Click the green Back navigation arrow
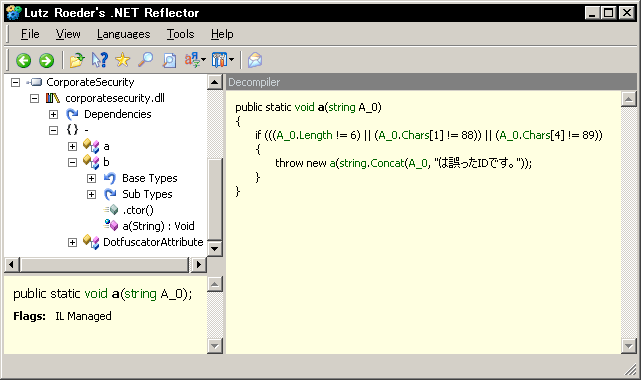This screenshot has height=380, width=641. pyautogui.click(x=24, y=60)
